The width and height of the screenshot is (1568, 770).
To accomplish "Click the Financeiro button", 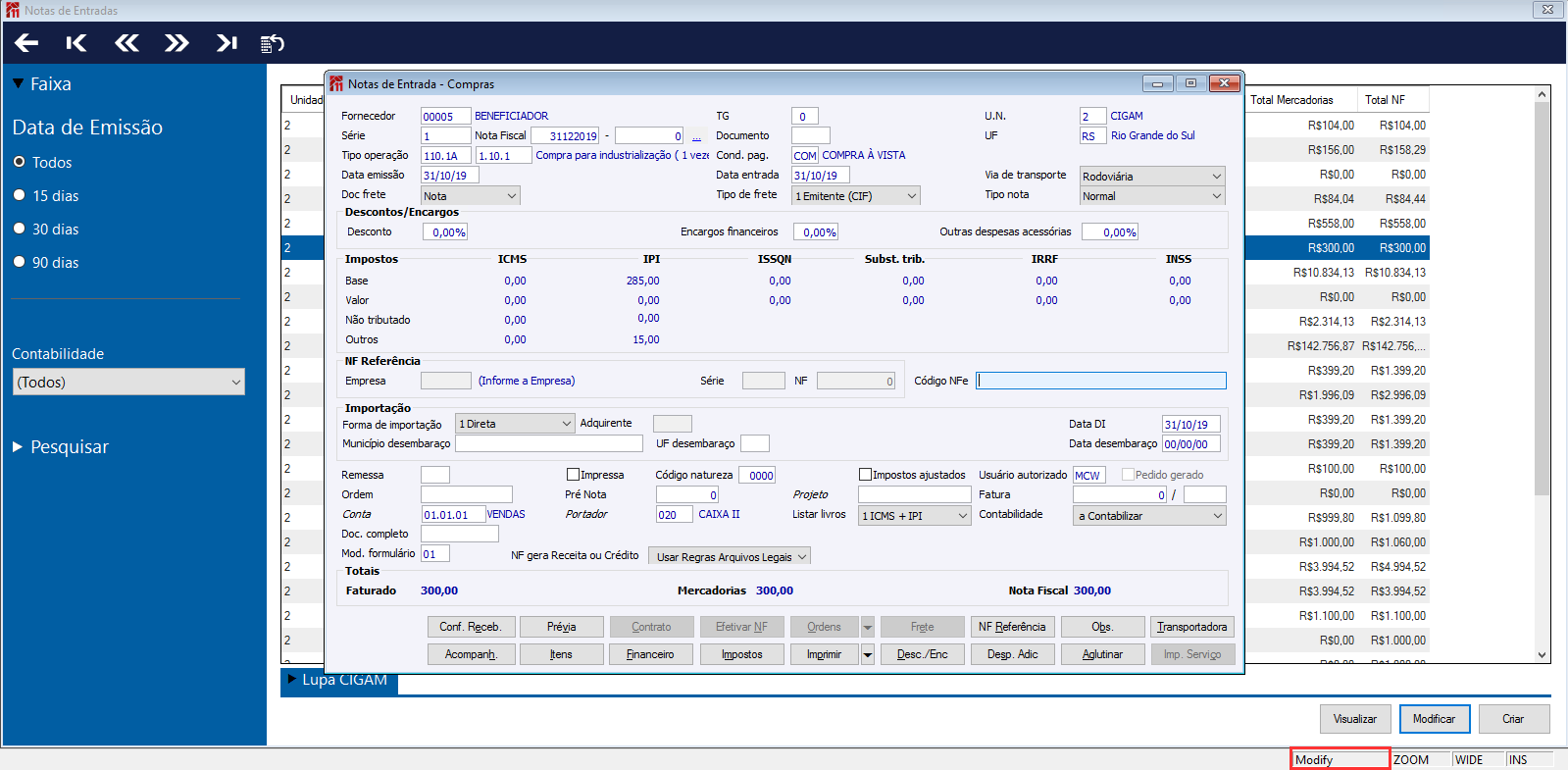I will [650, 654].
